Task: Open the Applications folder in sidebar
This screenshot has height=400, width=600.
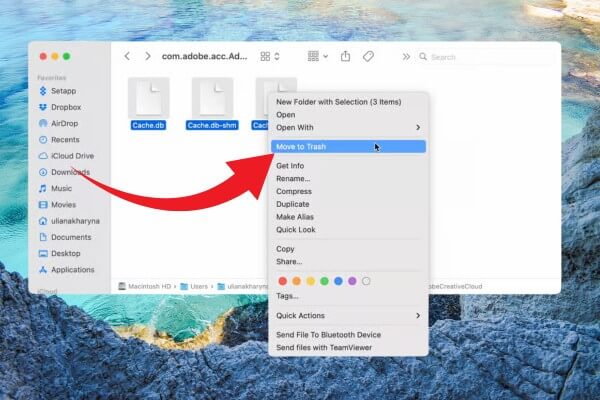Action: point(72,269)
